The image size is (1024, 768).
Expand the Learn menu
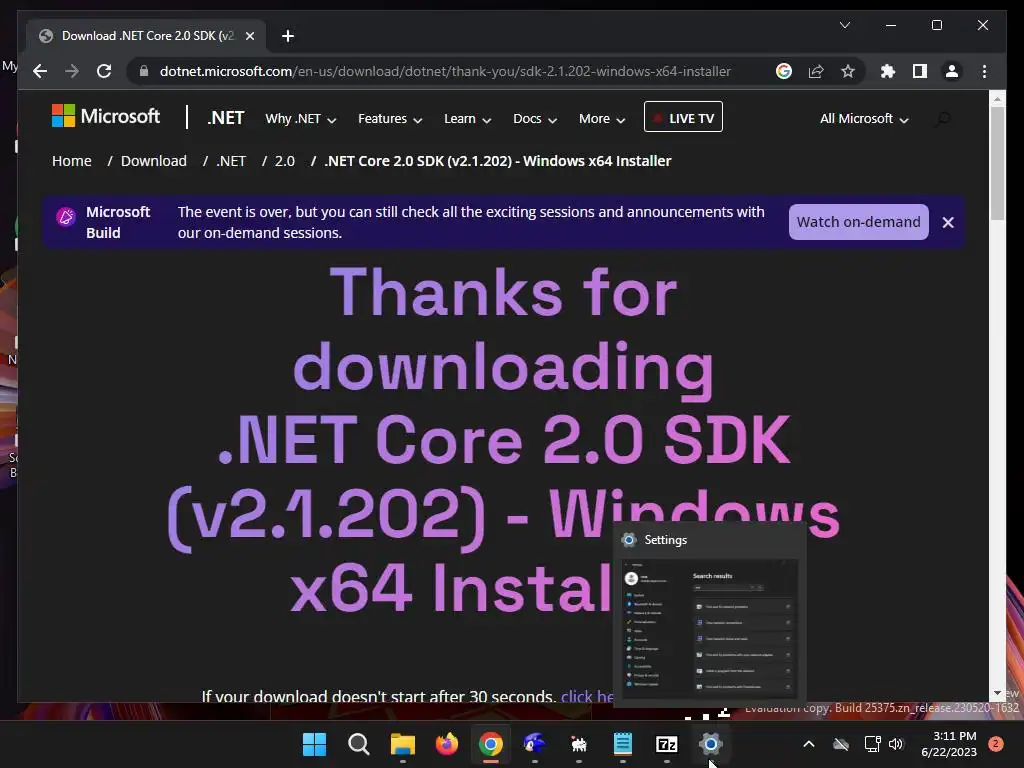[x=468, y=119]
